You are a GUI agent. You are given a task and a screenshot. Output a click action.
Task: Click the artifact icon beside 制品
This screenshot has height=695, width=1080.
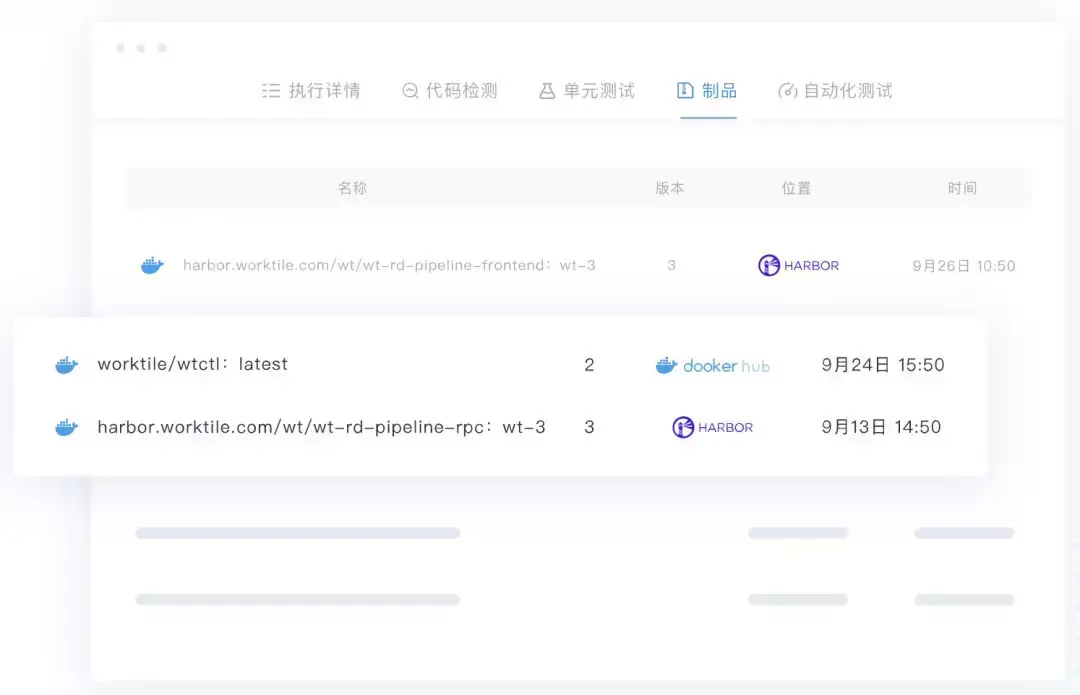[x=685, y=90]
